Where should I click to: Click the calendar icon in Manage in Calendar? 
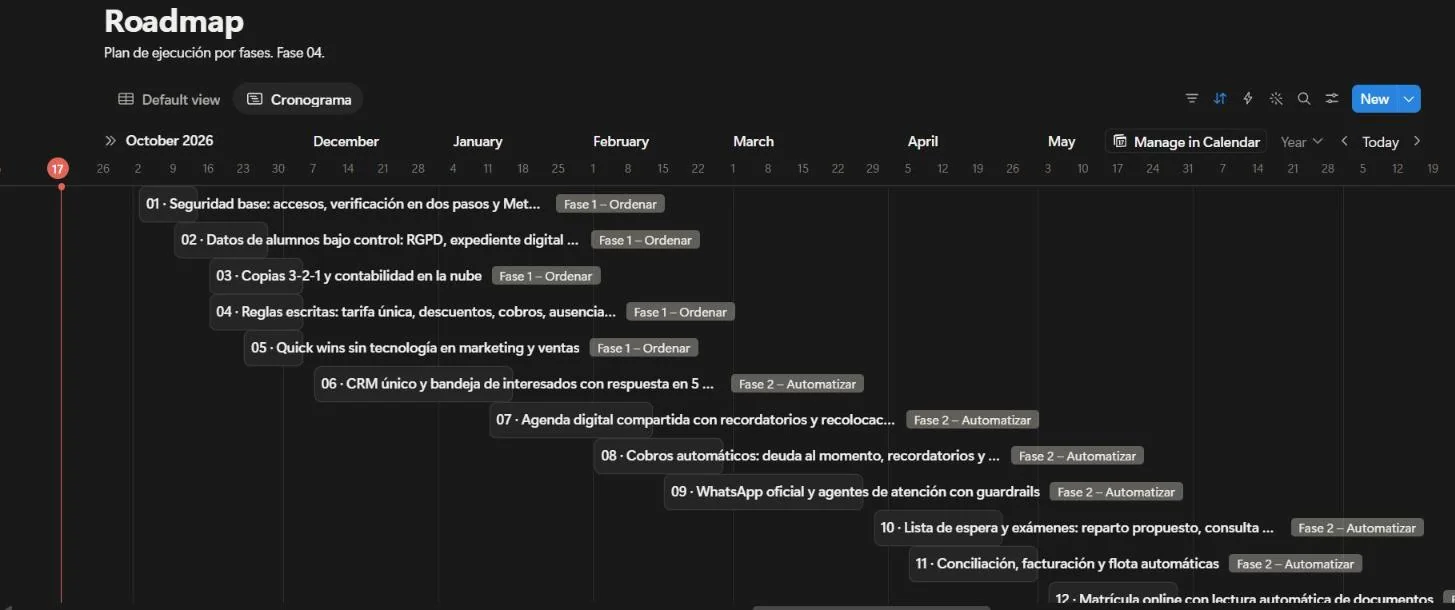(1120, 141)
